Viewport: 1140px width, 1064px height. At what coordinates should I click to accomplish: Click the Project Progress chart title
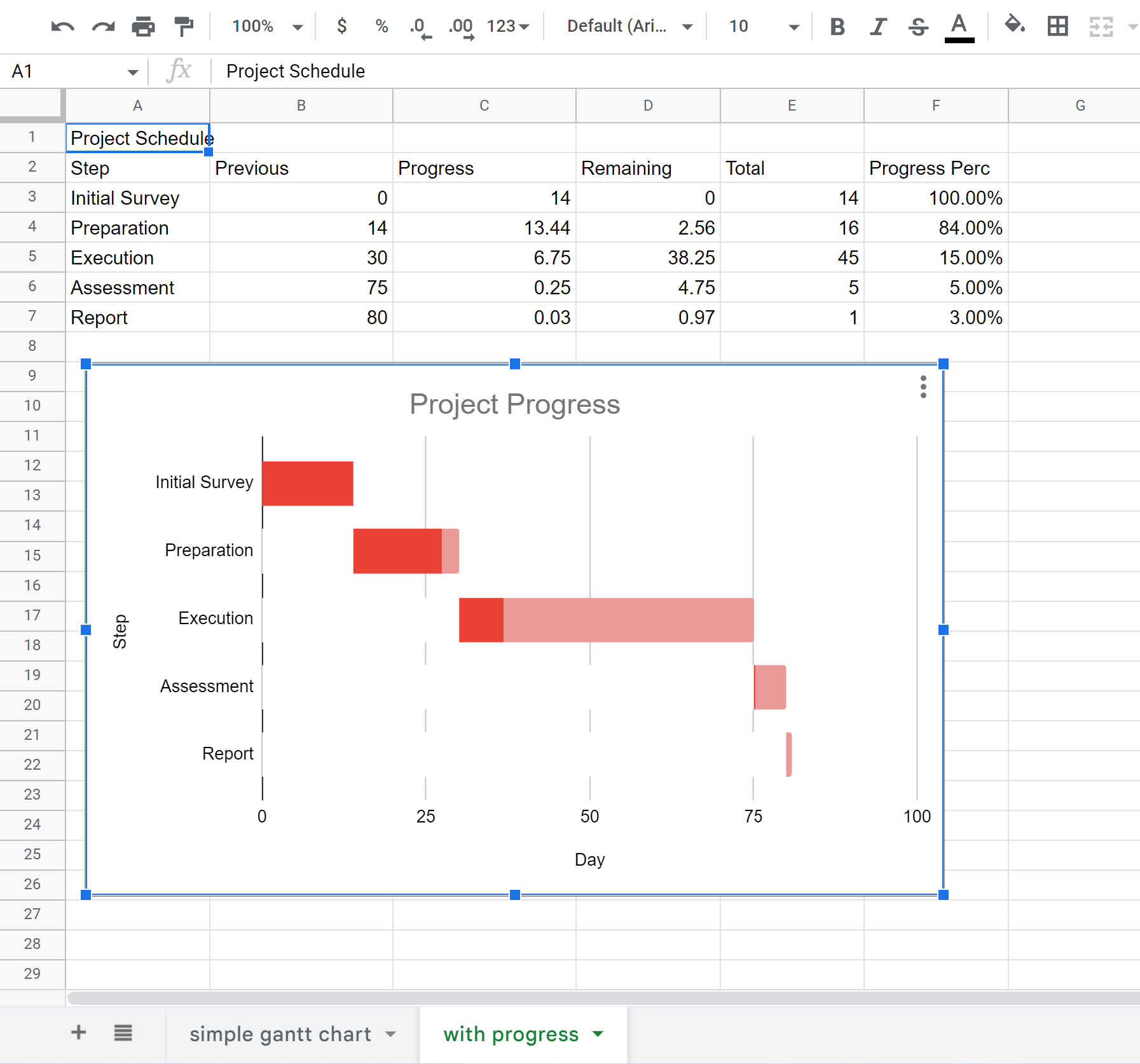tap(514, 404)
